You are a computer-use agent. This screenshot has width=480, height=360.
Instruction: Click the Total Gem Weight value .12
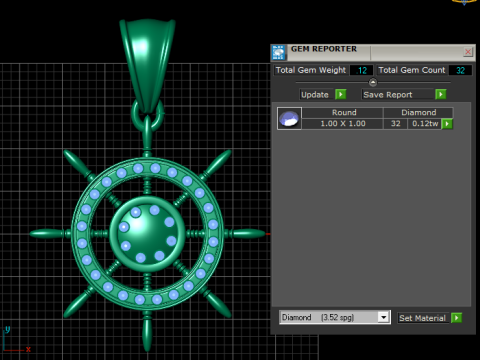361,70
